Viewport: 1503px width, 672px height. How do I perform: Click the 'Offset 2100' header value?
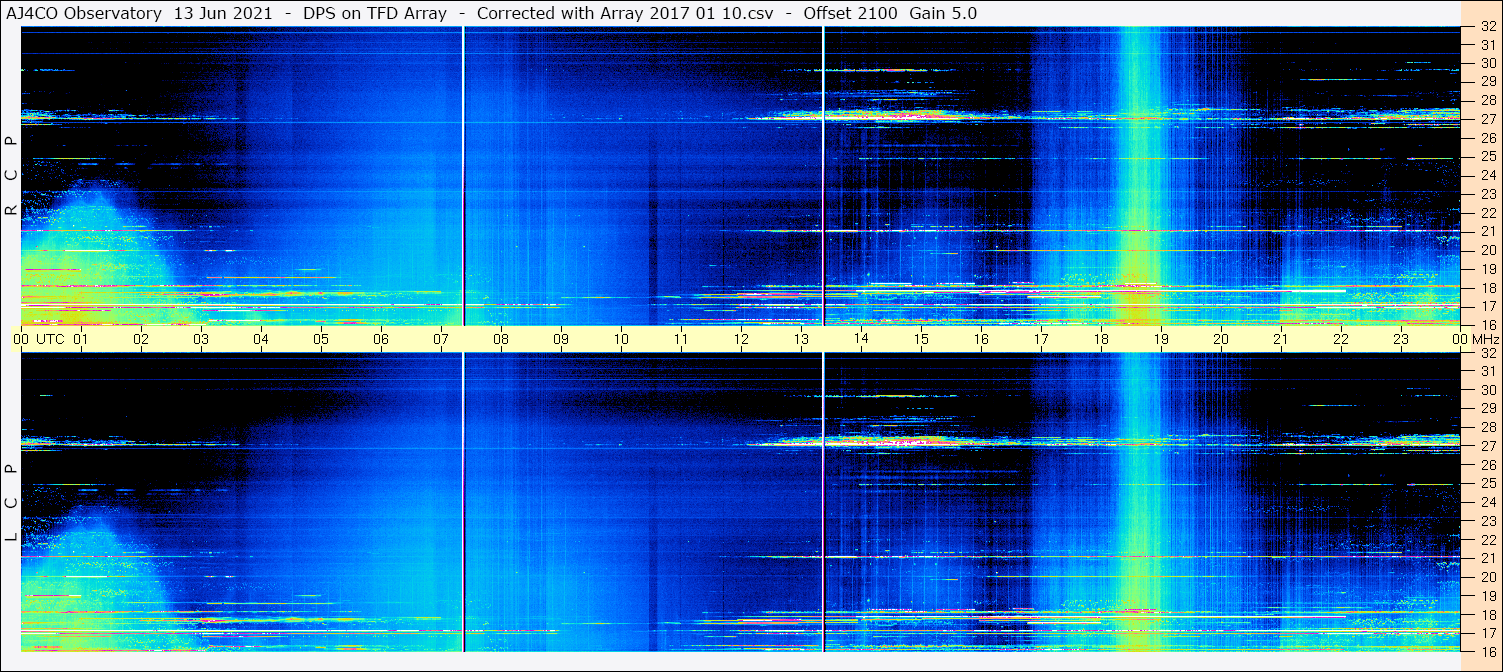[x=850, y=13]
